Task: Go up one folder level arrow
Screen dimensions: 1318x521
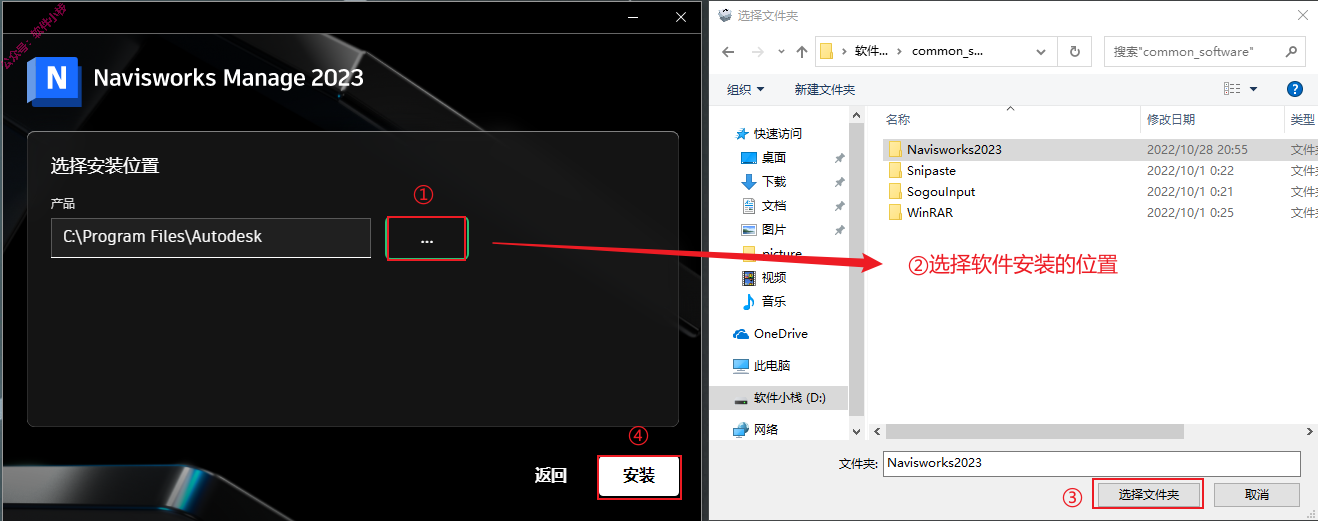Action: tap(801, 51)
